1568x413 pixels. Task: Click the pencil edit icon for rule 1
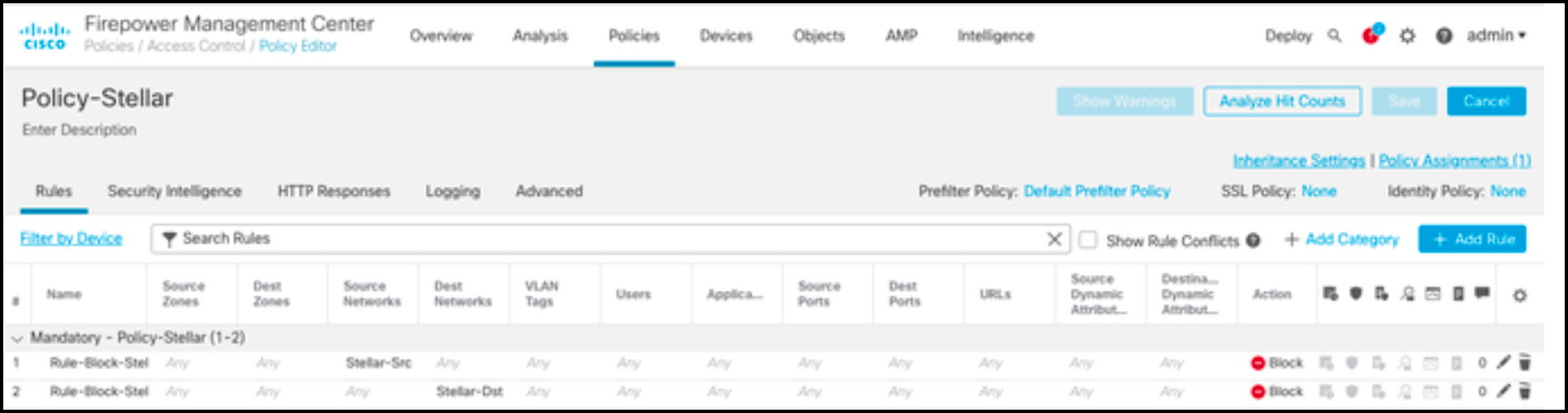pos(1503,362)
